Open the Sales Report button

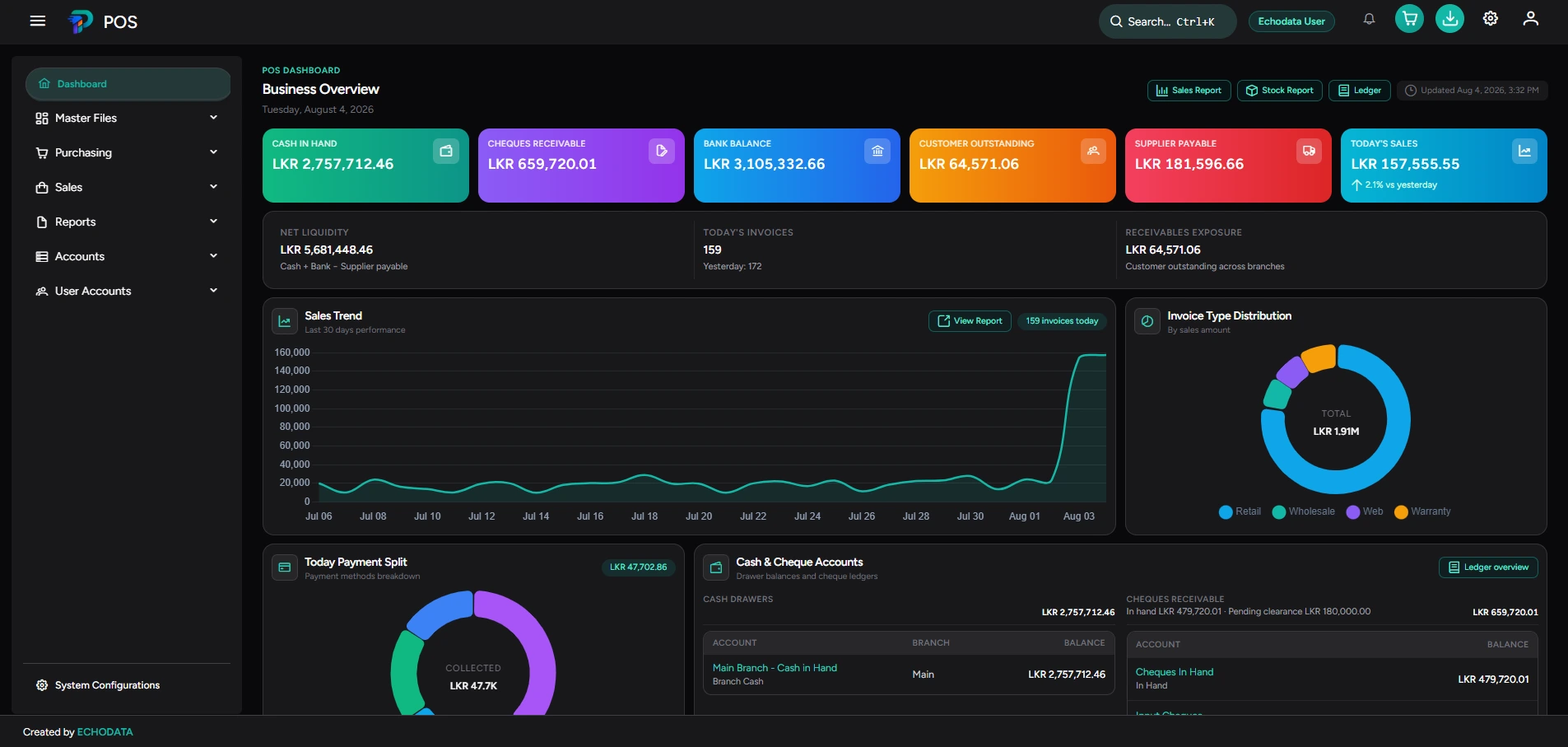1189,91
